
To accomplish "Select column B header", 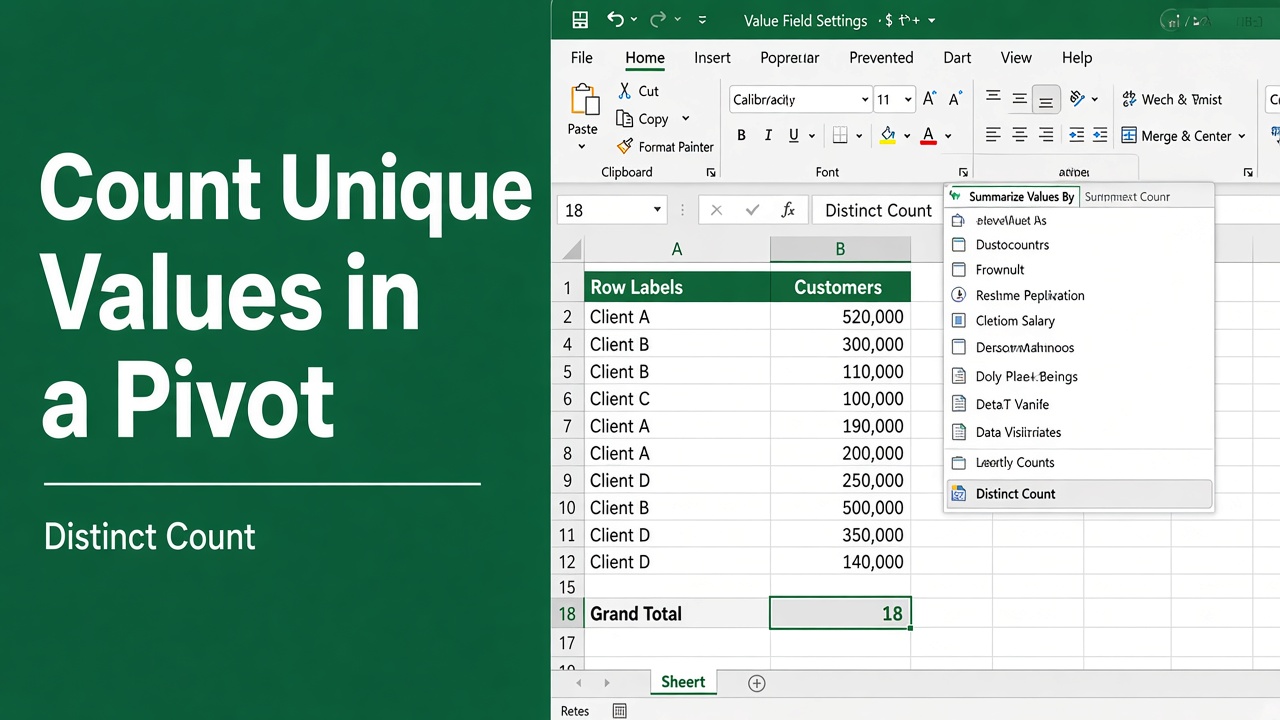I will (x=840, y=249).
